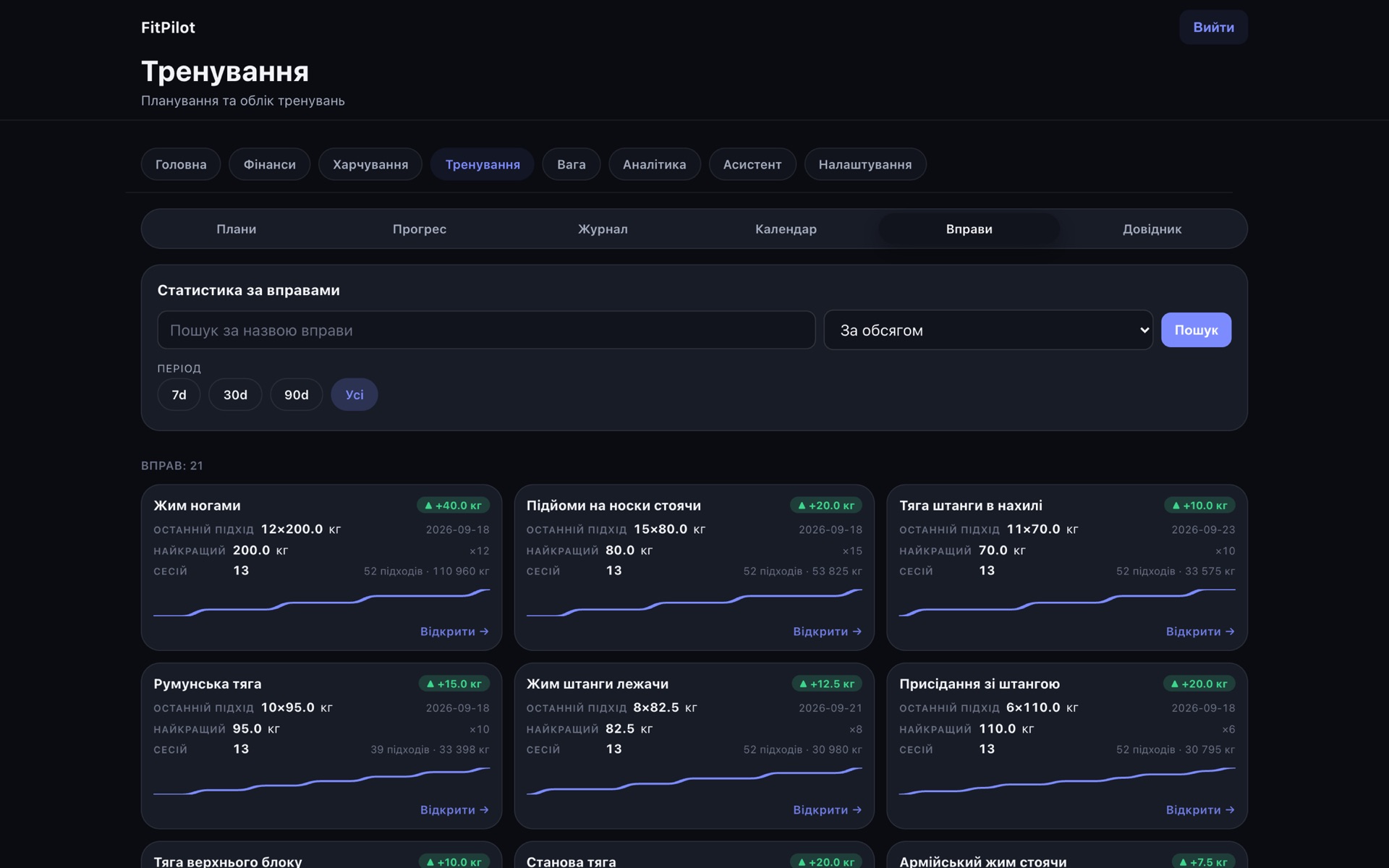Viewport: 1389px width, 868px height.
Task: Click the FitPilot logo
Action: coord(168,27)
